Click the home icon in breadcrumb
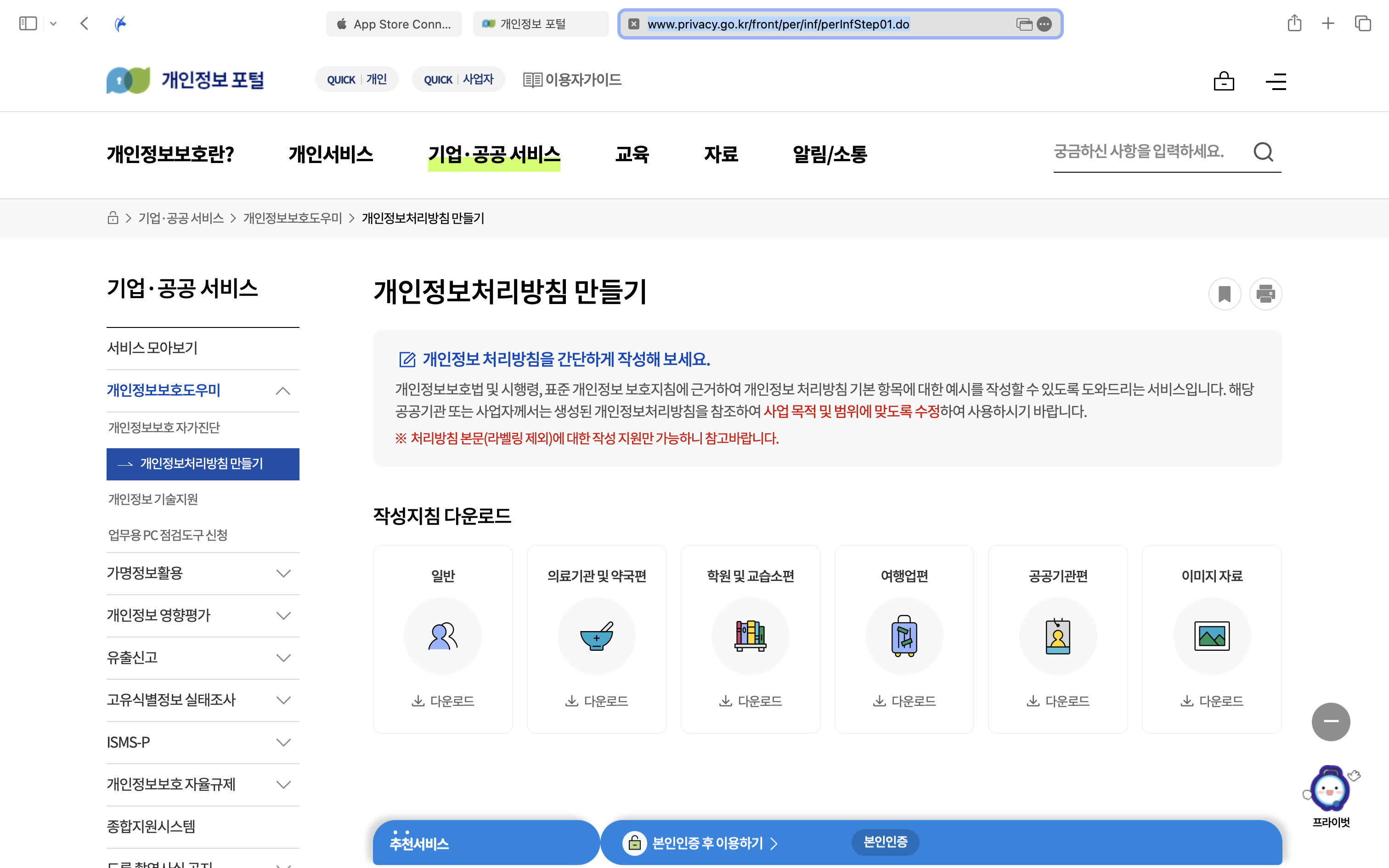Viewport: 1389px width, 868px height. tap(113, 218)
